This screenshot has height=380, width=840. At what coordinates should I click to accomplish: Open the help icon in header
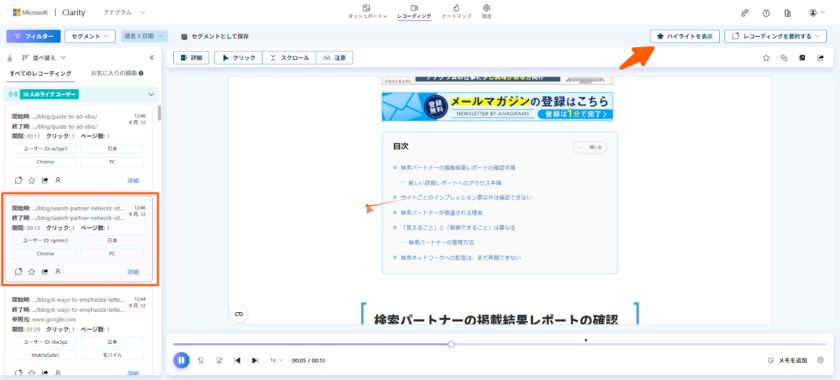766,12
